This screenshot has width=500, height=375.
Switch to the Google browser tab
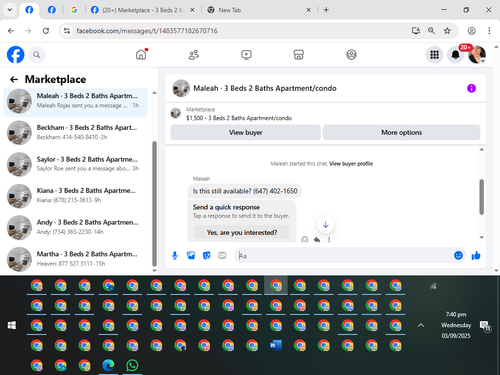coord(74,10)
